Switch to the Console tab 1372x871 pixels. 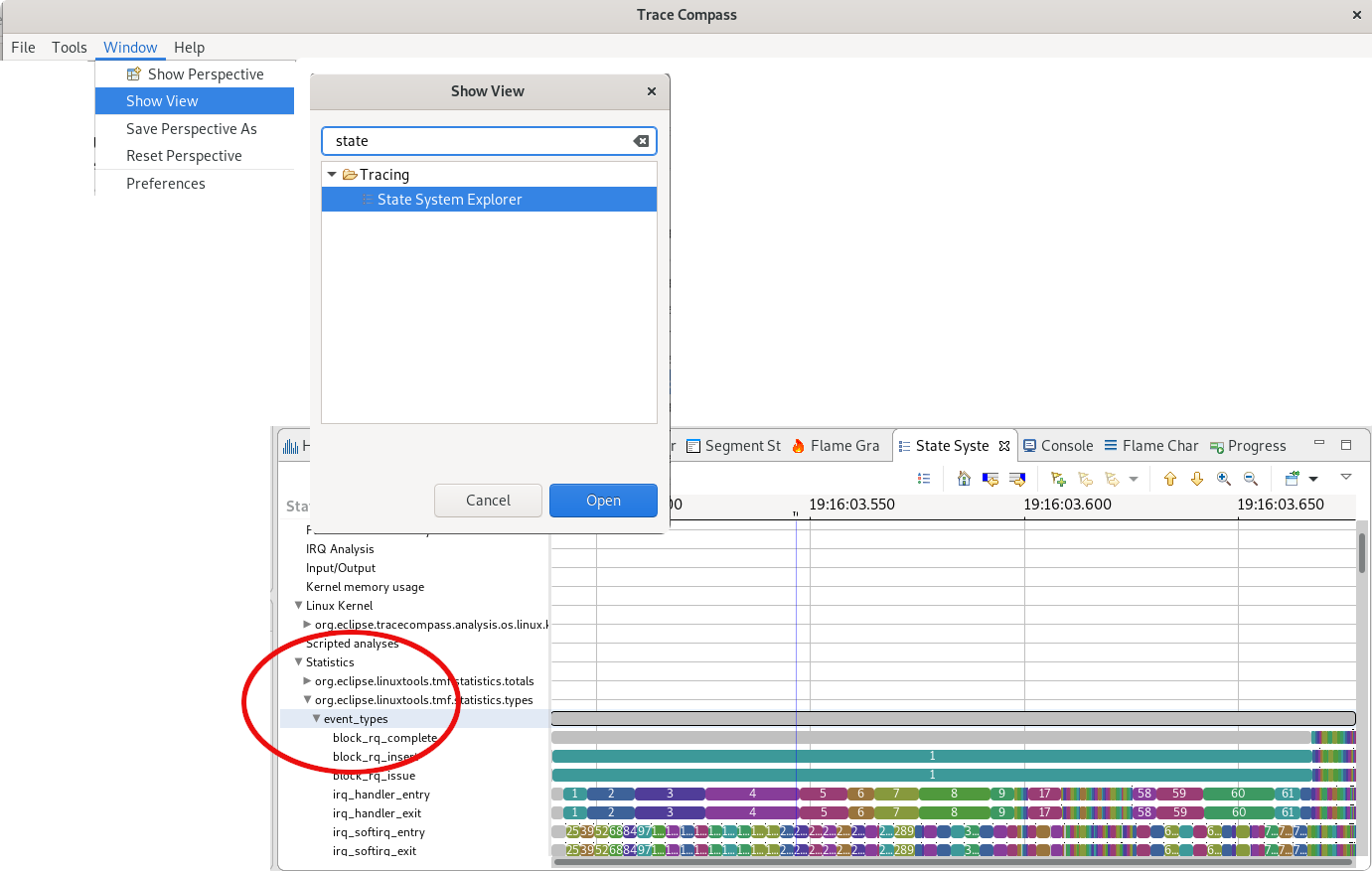click(x=1059, y=446)
